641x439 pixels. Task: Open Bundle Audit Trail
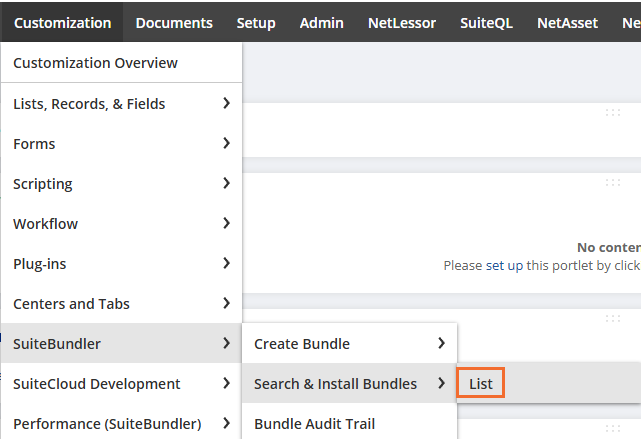pos(314,424)
